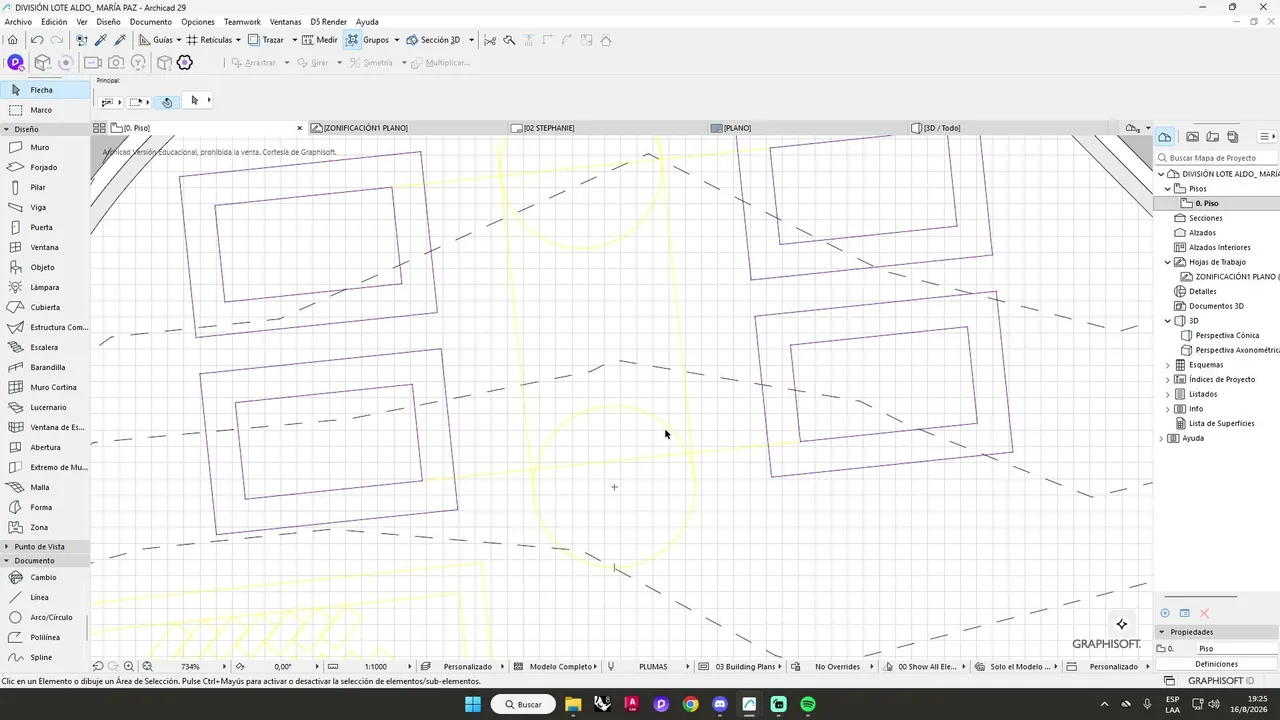This screenshot has width=1280, height=720.
Task: Toggle the Guías guide lines button
Action: (155, 40)
